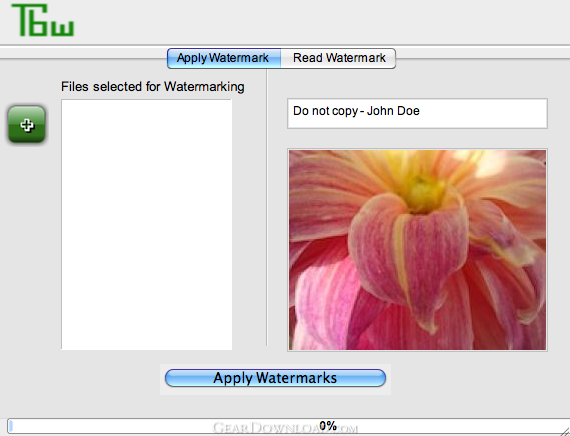Click the words "John Doe" in the text field
This screenshot has width=570, height=436.
(x=393, y=111)
